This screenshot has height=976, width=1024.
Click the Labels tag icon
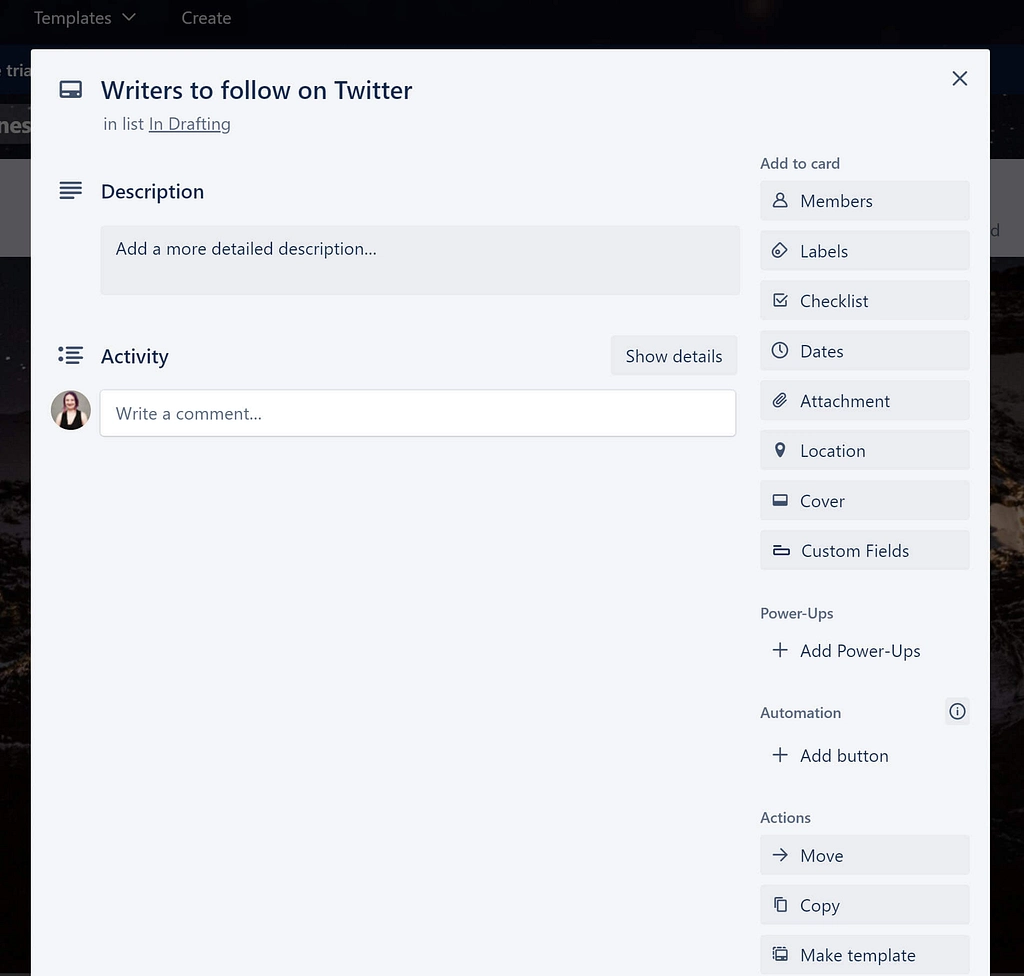[780, 250]
